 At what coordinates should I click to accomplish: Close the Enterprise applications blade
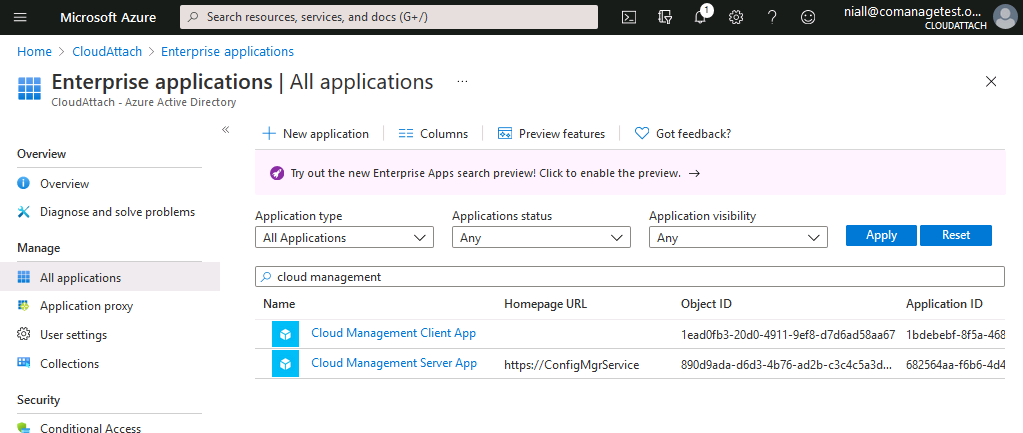click(x=991, y=82)
